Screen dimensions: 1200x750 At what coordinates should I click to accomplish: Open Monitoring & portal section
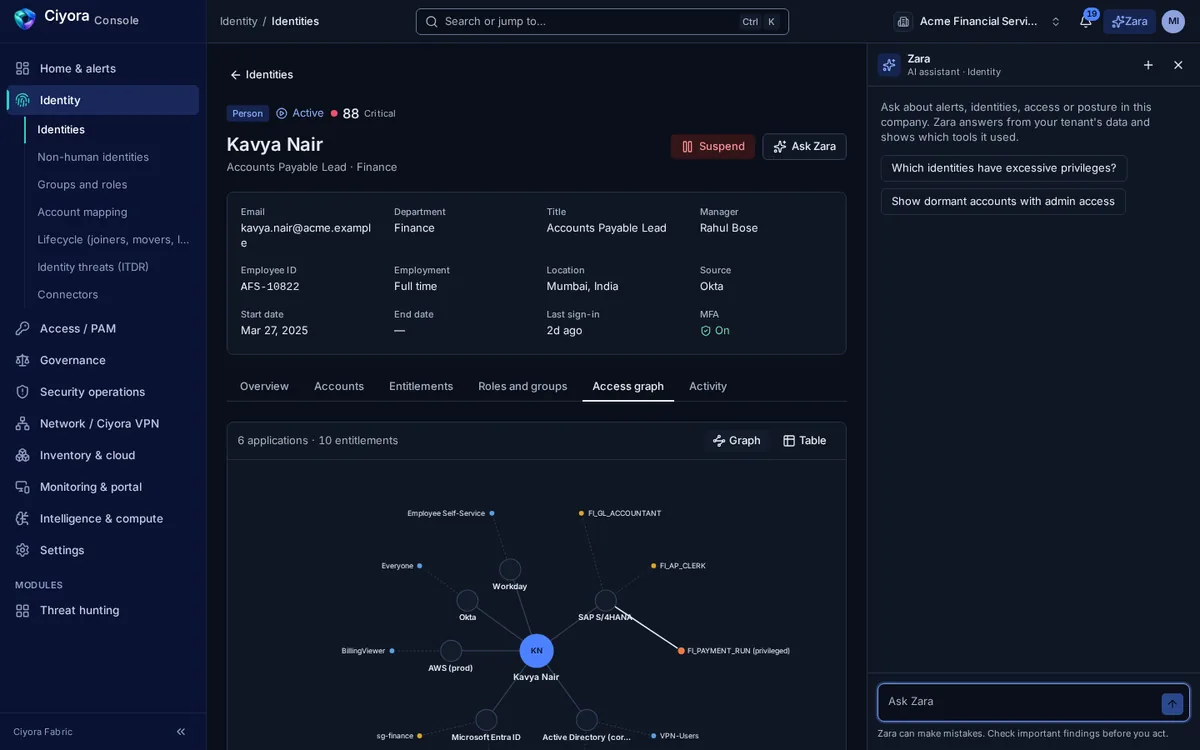pos(103,487)
